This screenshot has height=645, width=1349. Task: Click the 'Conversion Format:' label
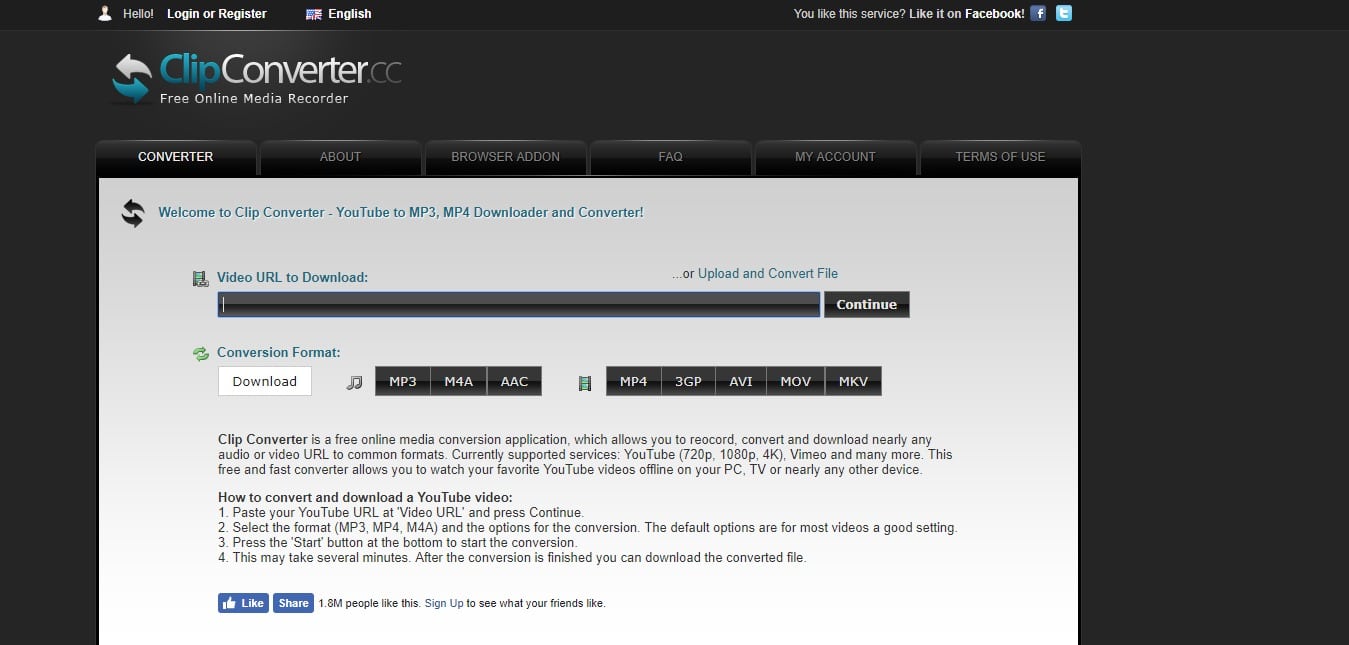pos(279,352)
